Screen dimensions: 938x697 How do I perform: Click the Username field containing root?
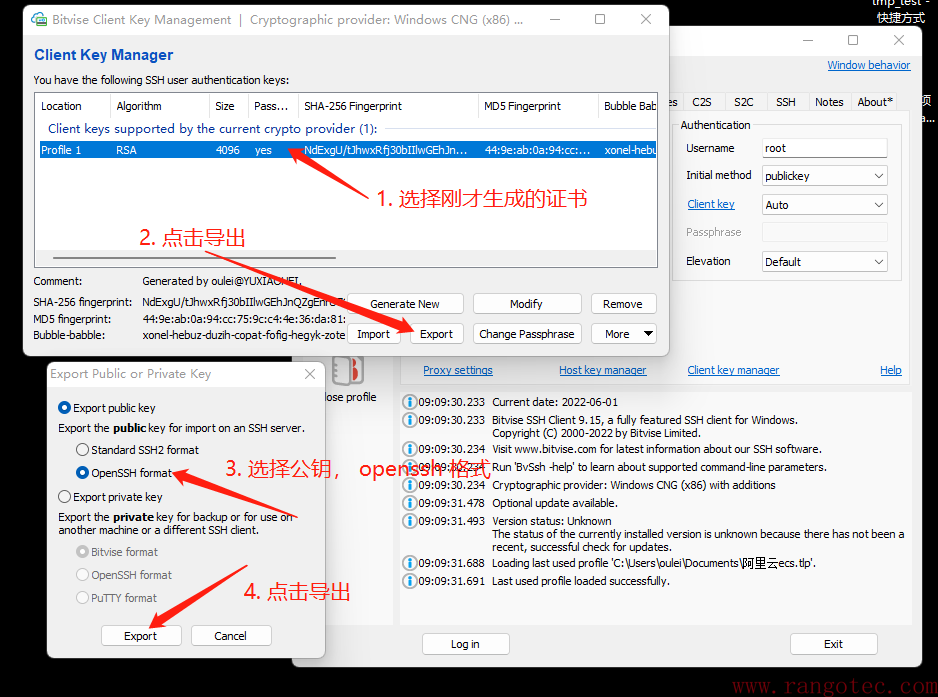tap(824, 148)
